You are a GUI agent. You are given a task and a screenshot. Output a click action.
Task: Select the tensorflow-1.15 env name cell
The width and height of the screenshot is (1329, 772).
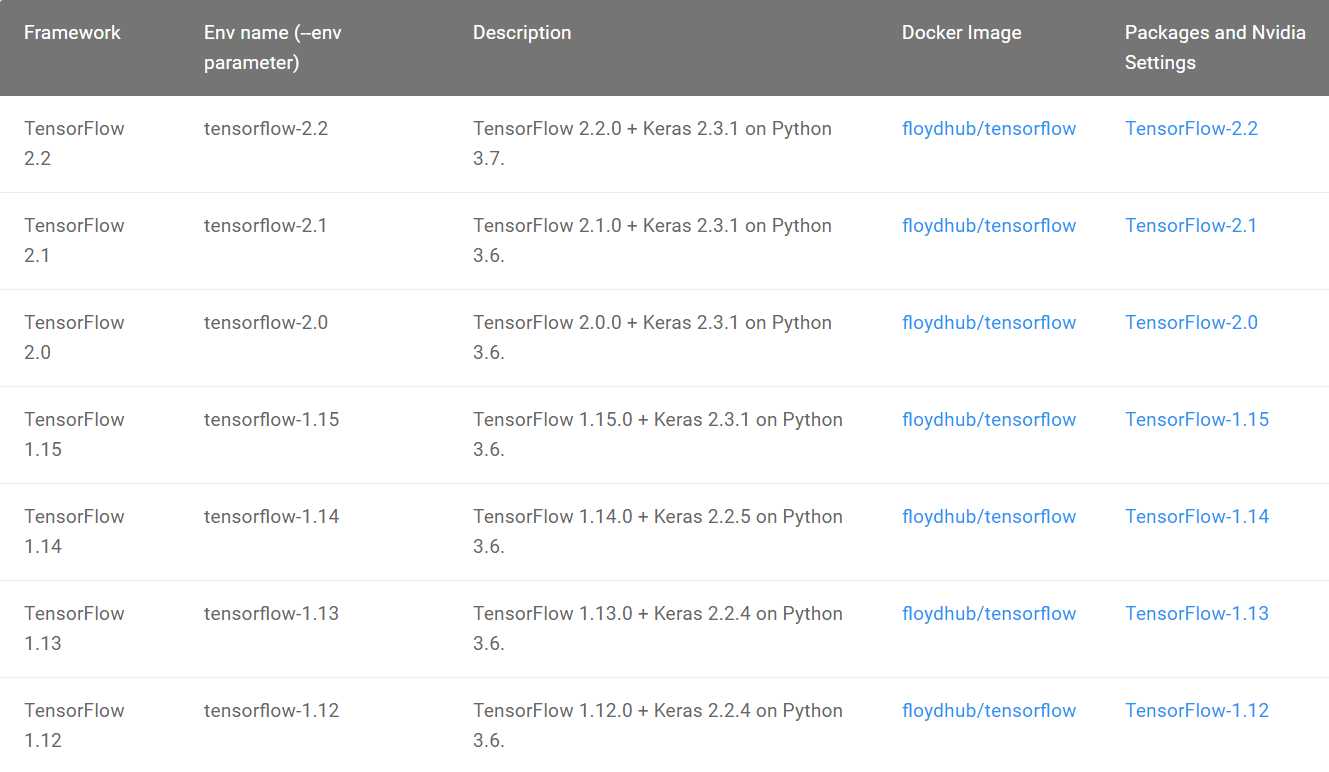click(272, 420)
